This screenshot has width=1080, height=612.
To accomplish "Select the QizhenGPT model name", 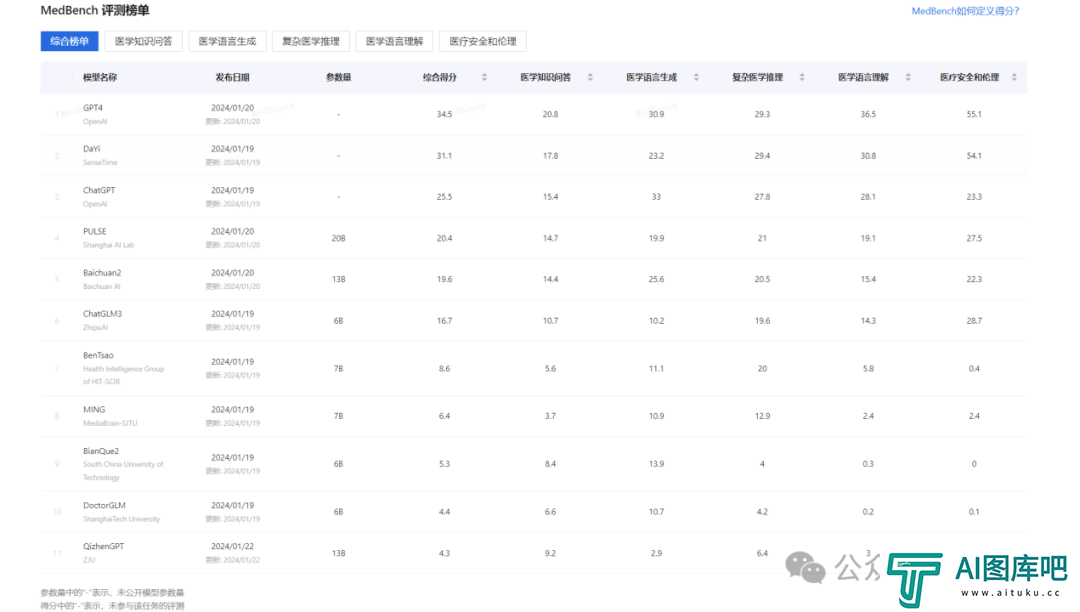I will [104, 547].
